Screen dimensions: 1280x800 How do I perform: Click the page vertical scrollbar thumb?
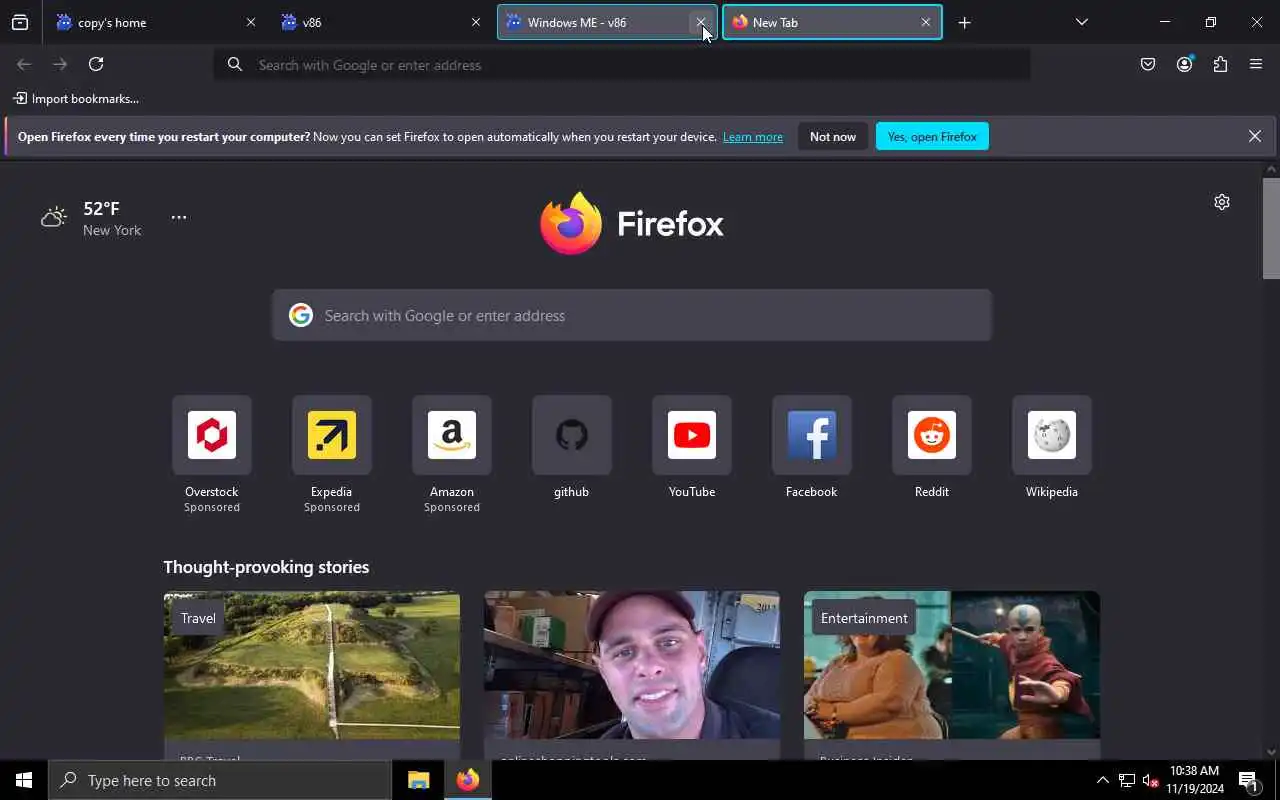point(1271,229)
